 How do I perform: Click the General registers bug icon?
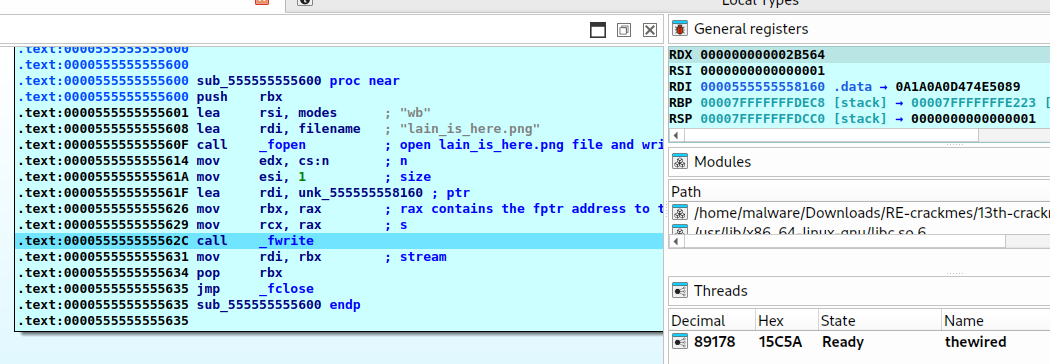point(680,29)
